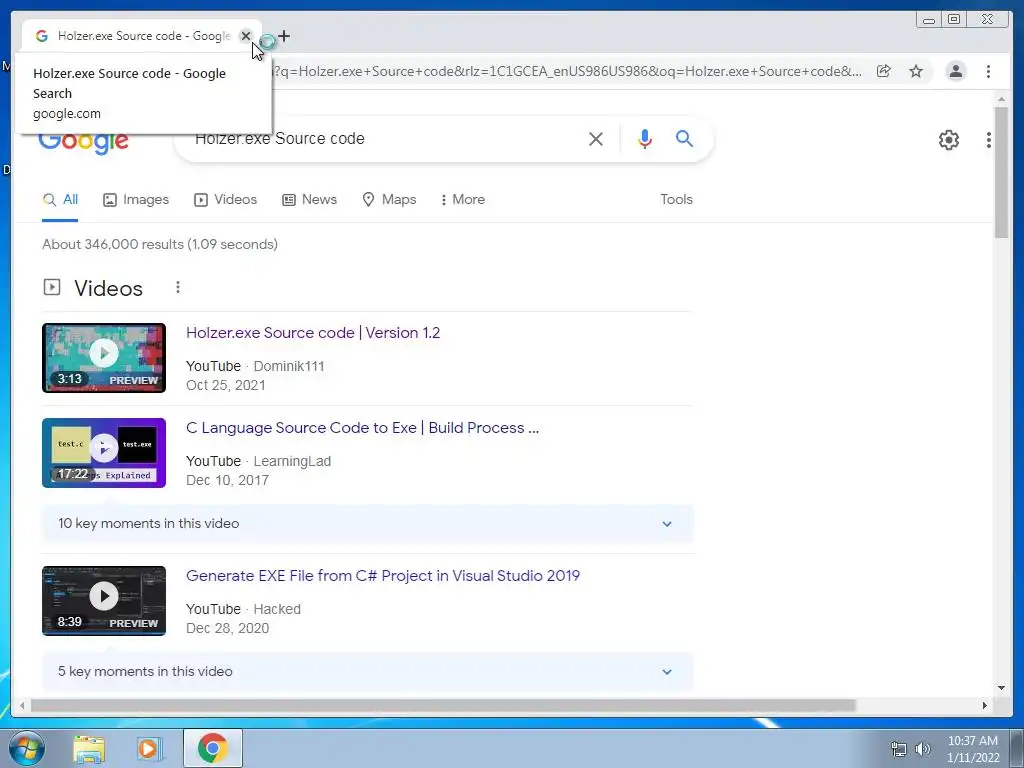Go to Google home via logo
Viewport: 1024px width, 768px height.
click(84, 141)
